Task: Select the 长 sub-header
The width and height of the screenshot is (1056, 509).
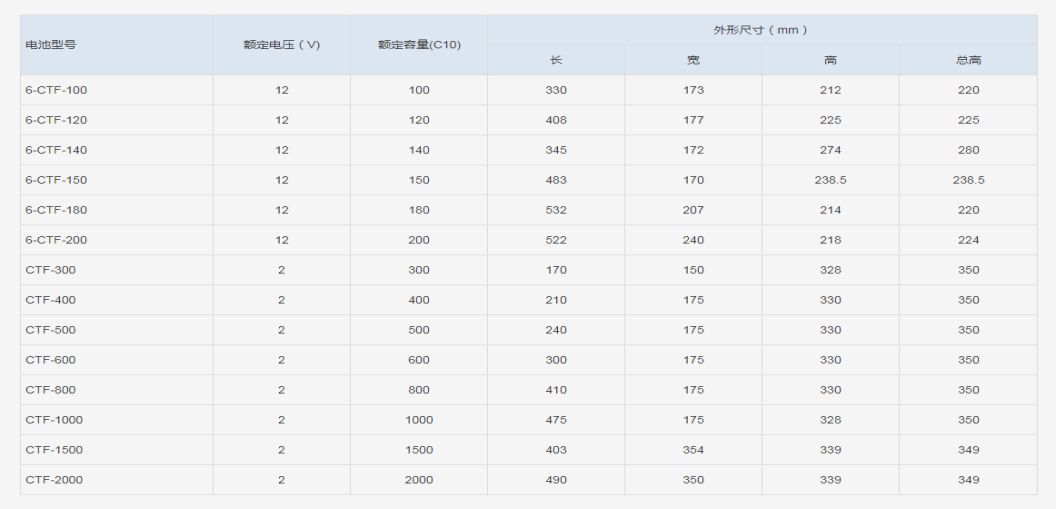Action: (x=556, y=60)
